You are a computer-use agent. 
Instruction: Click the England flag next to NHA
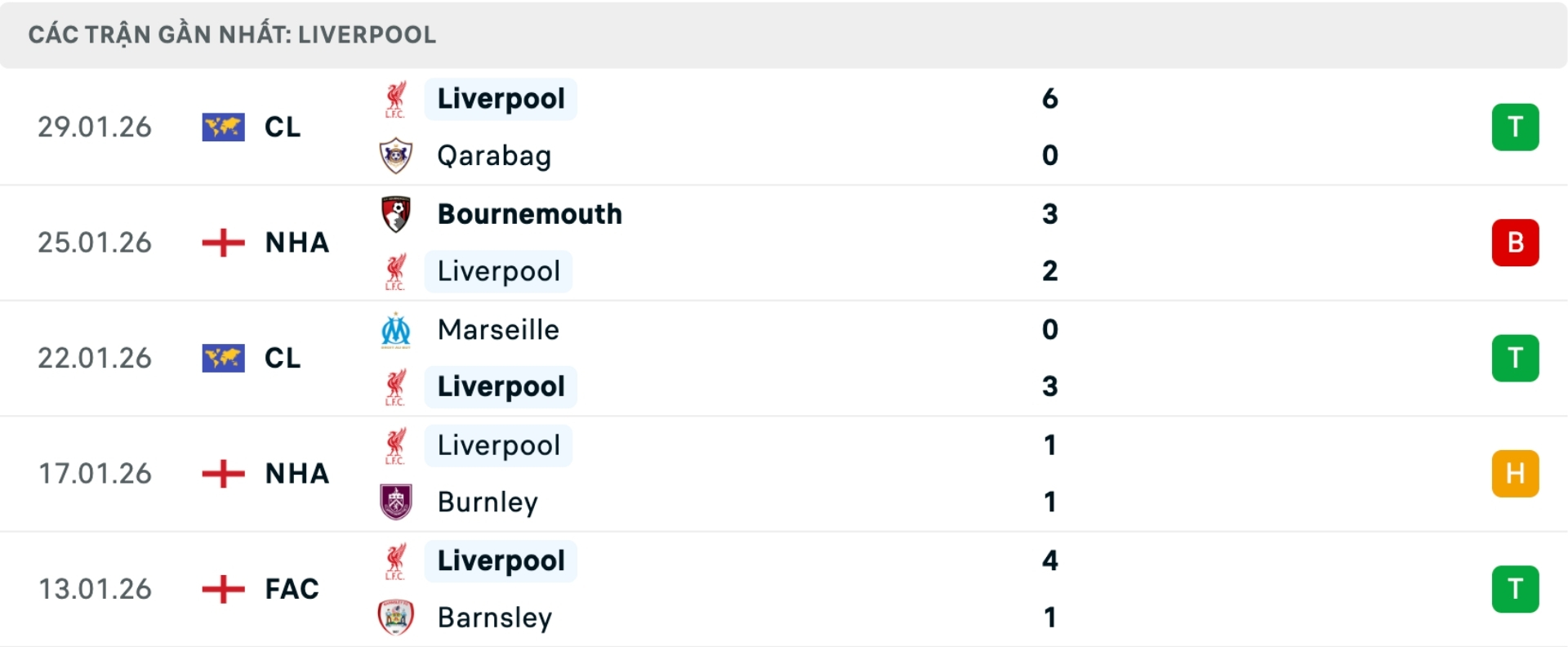tap(223, 242)
